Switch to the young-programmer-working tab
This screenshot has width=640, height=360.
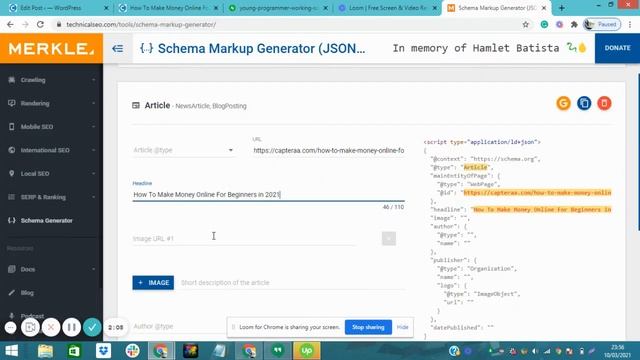pyautogui.click(x=278, y=8)
